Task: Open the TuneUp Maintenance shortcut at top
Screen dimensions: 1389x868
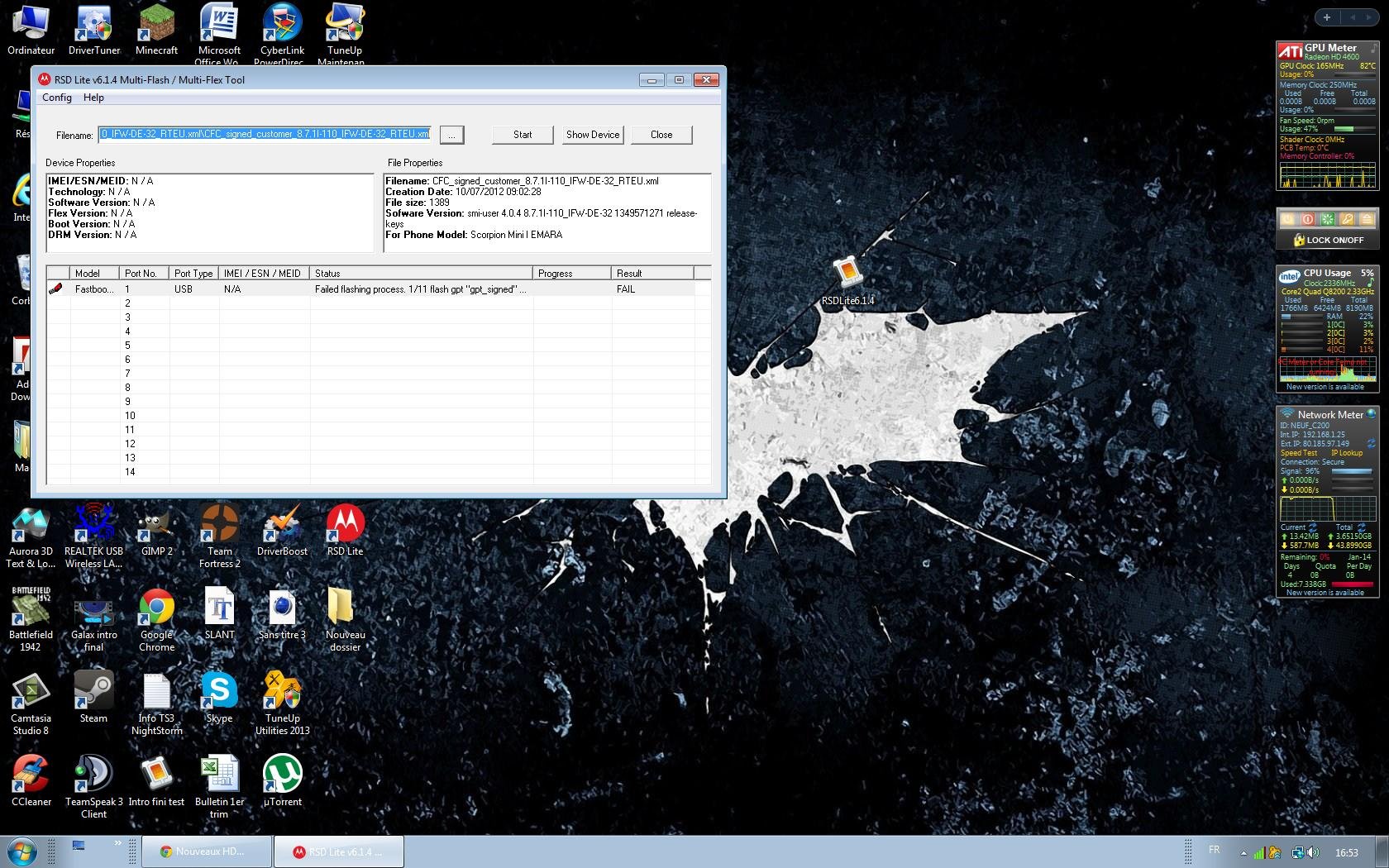Action: (x=345, y=33)
